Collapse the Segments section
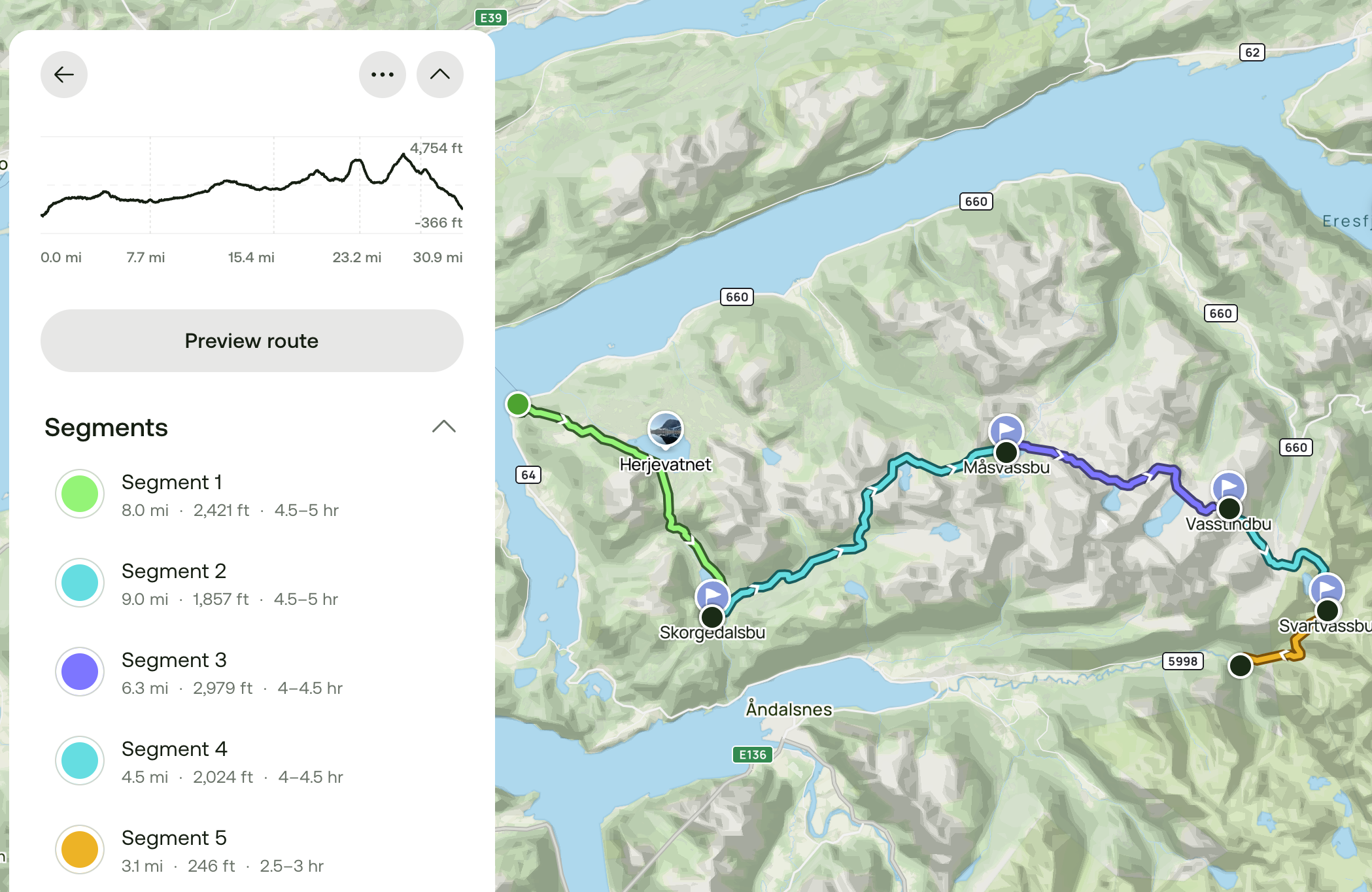Screen dimensions: 1372x892 coord(444,427)
